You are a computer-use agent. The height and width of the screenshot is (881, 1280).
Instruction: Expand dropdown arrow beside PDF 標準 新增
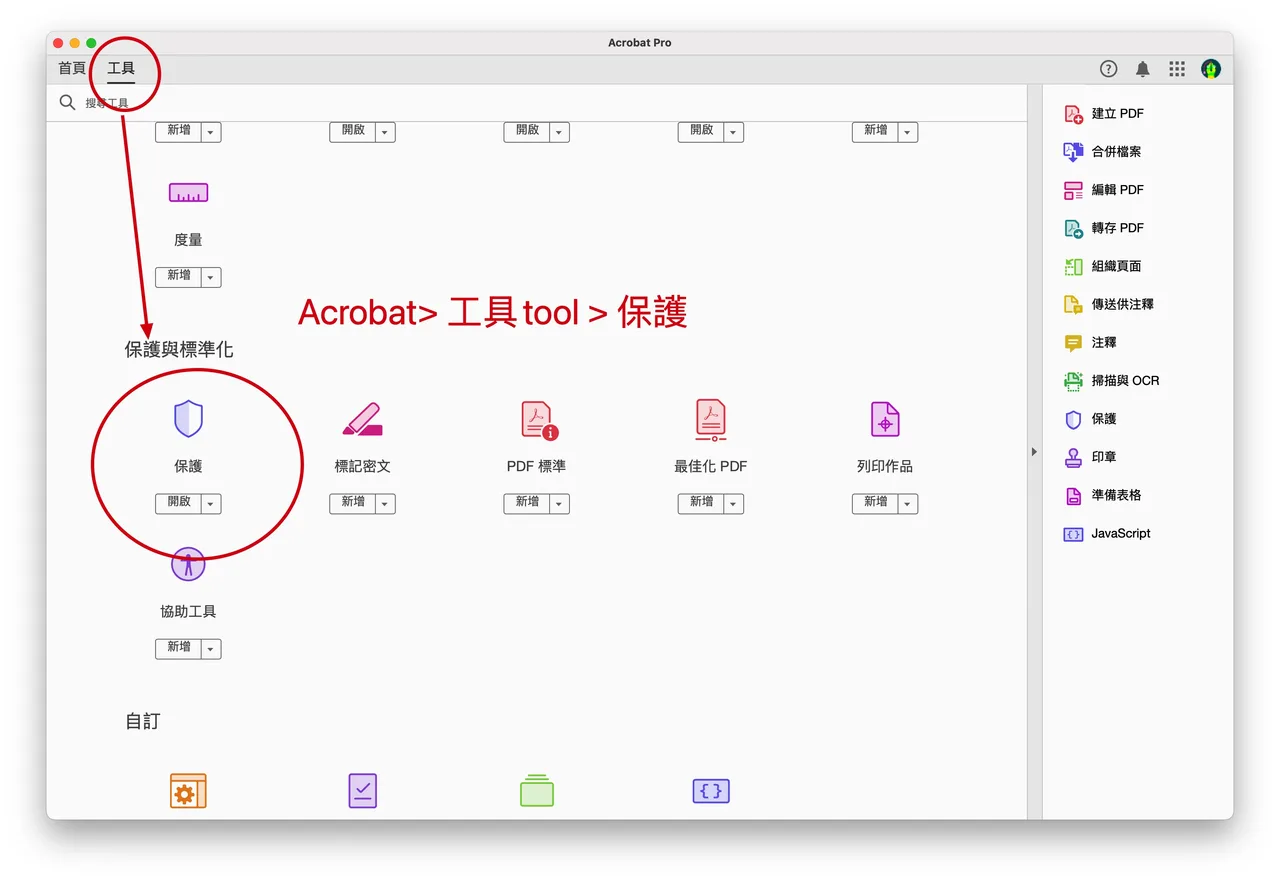pos(559,504)
